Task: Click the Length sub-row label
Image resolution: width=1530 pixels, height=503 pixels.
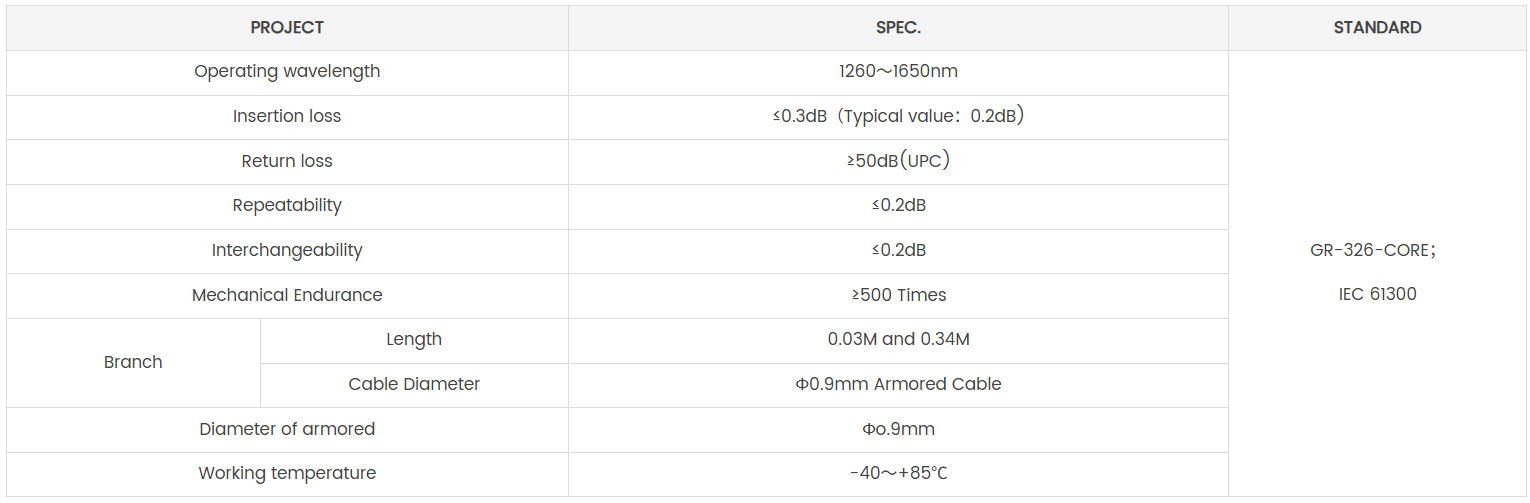Action: coord(414,340)
